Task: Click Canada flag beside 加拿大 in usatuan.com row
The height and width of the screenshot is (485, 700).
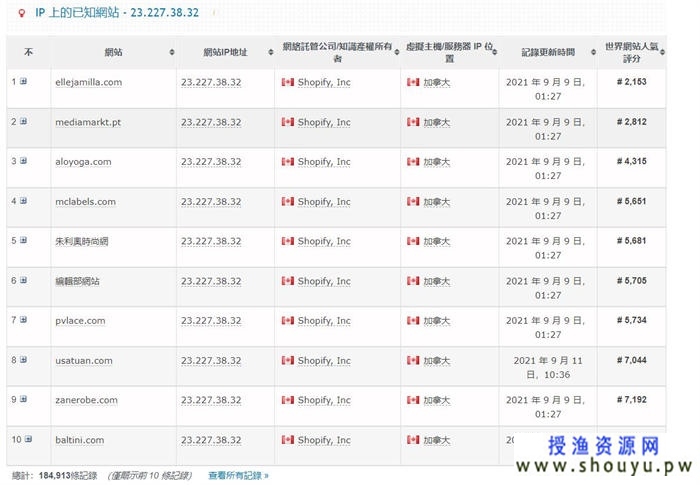Action: pyautogui.click(x=413, y=360)
